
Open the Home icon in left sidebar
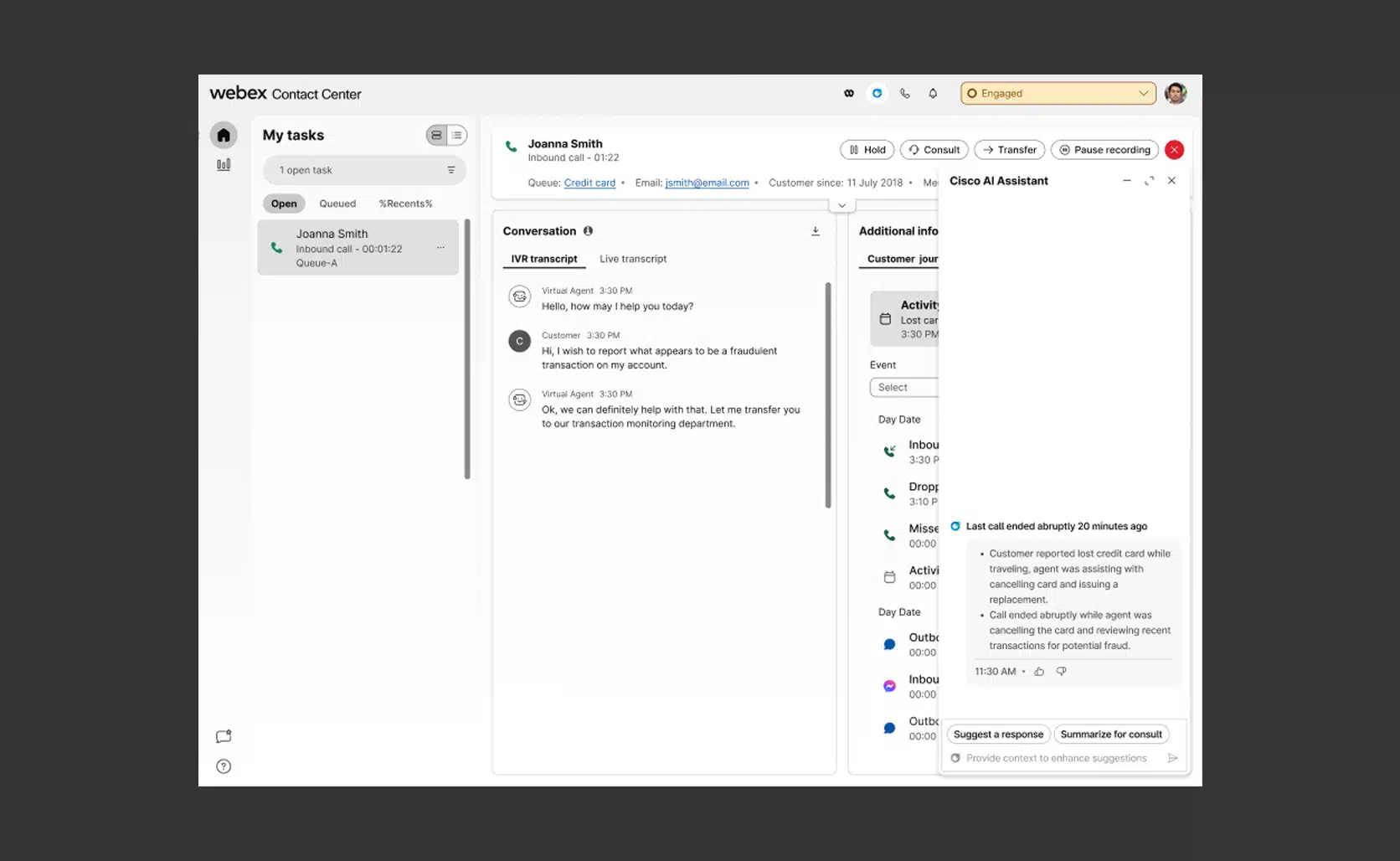224,135
